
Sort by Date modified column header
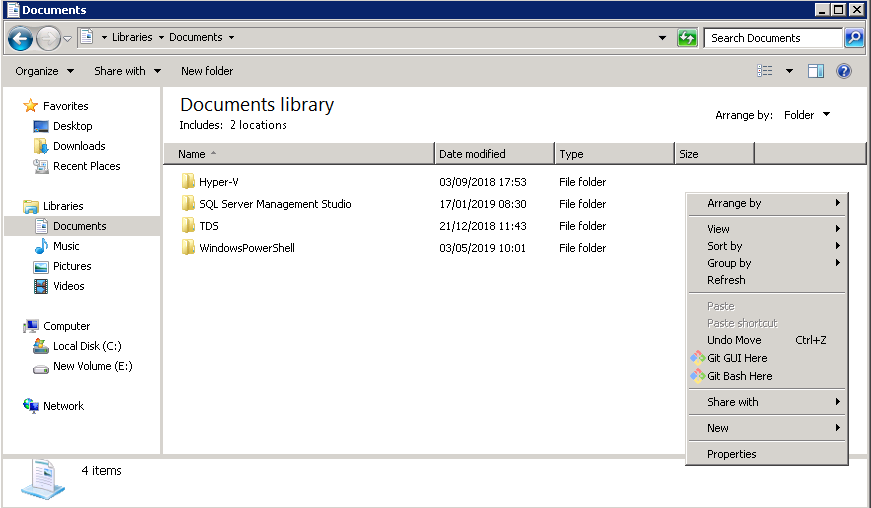point(494,154)
